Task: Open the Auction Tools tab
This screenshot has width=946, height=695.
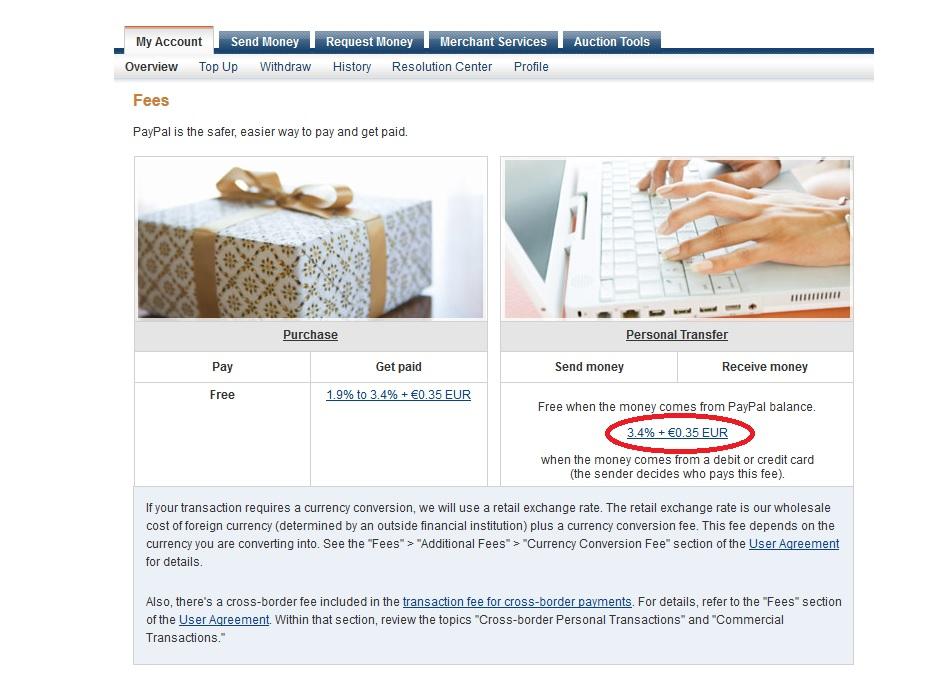Action: (611, 42)
